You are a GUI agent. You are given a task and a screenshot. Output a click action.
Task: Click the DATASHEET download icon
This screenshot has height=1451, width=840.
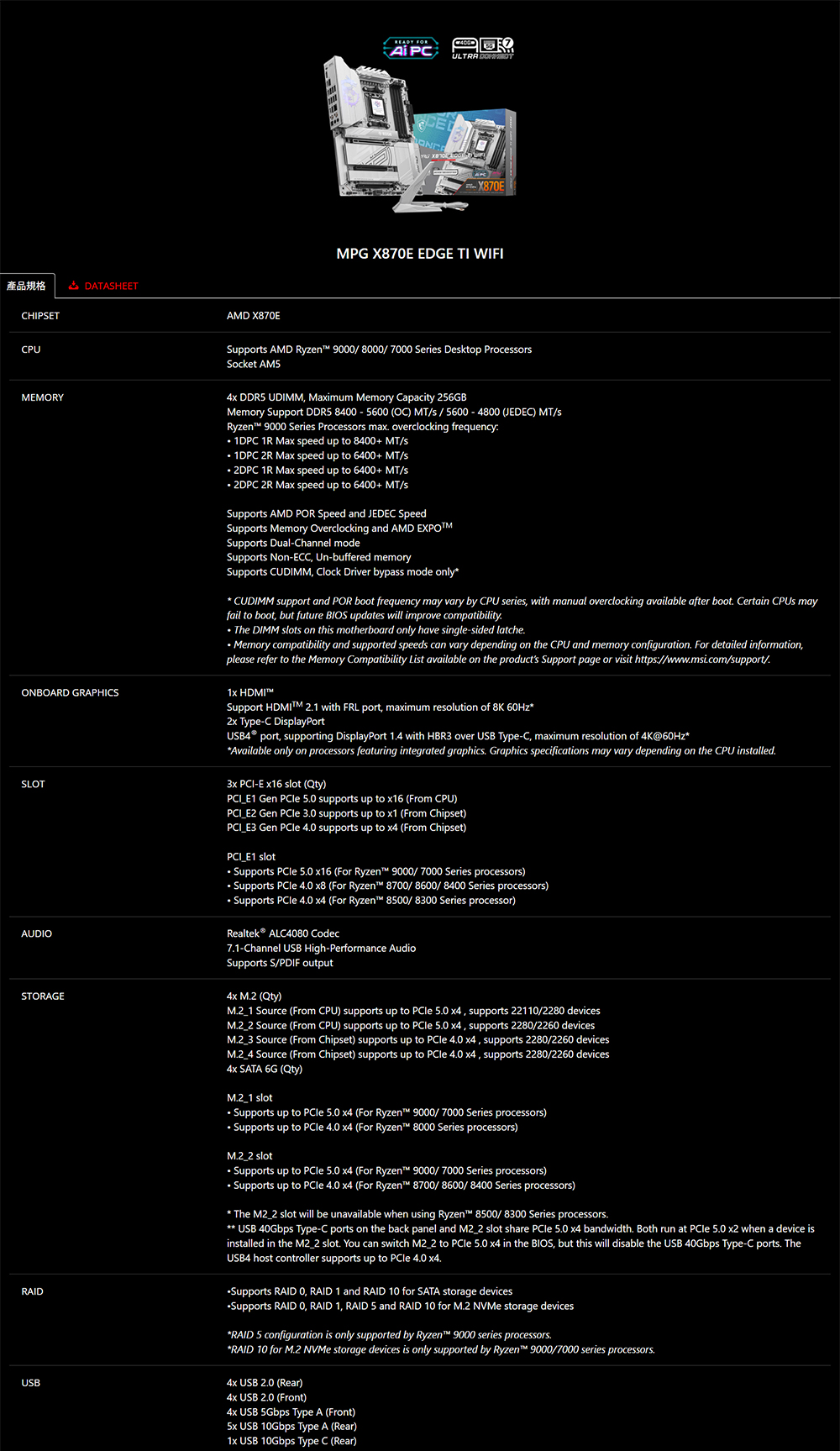(x=74, y=286)
